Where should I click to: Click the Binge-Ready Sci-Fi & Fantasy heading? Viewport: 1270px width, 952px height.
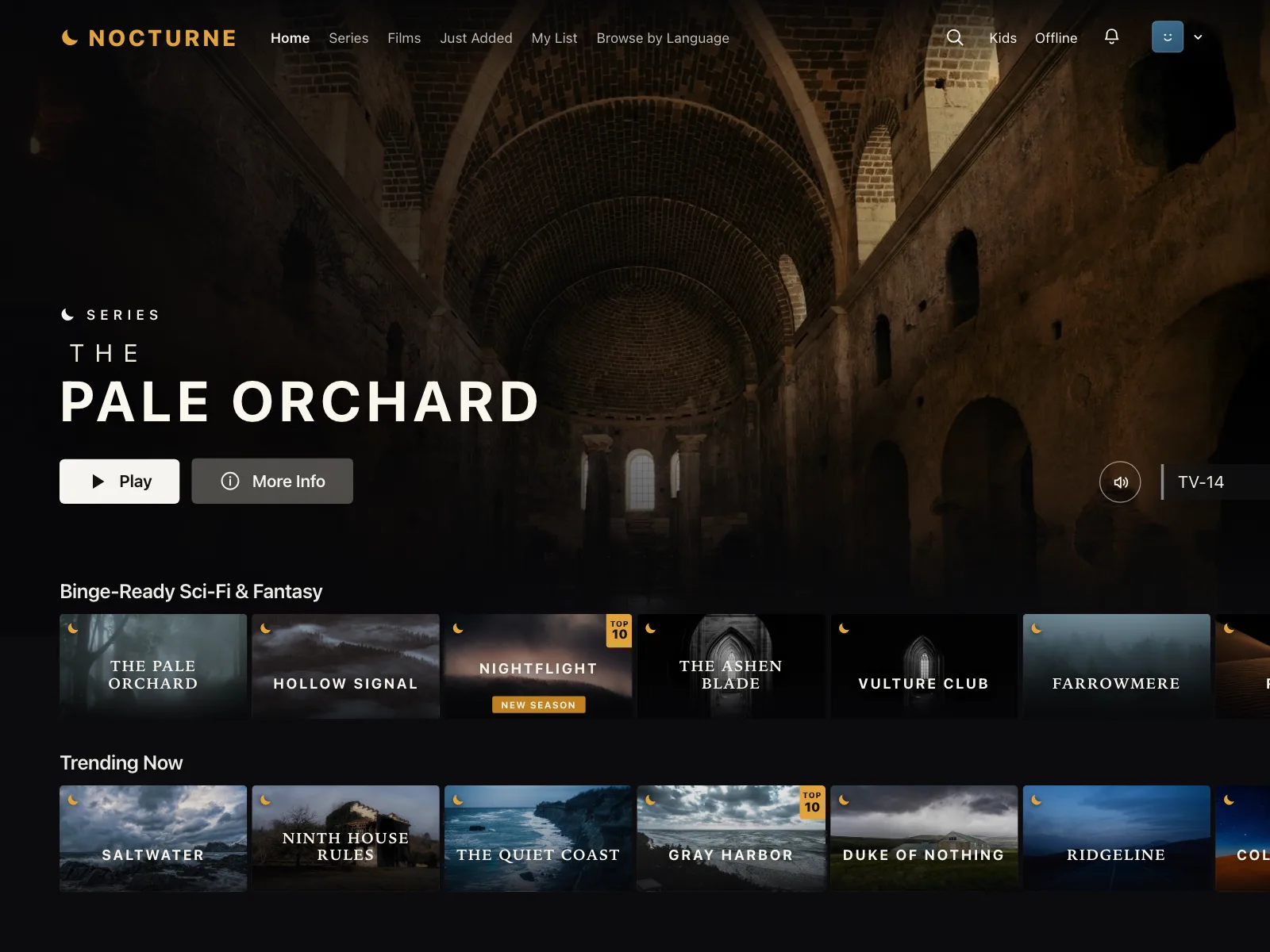(x=191, y=592)
